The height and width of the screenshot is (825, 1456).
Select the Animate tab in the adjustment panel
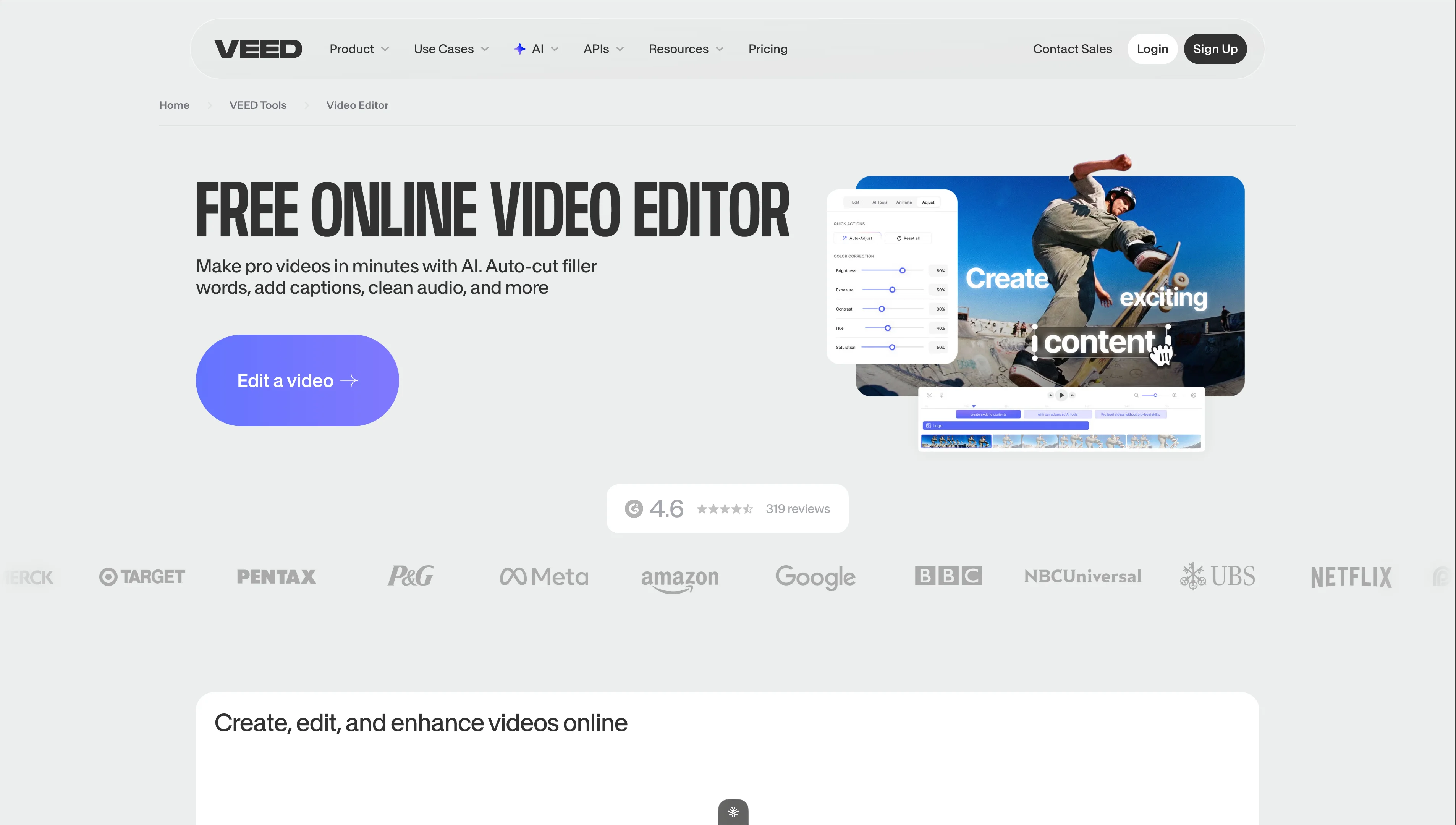click(x=904, y=202)
